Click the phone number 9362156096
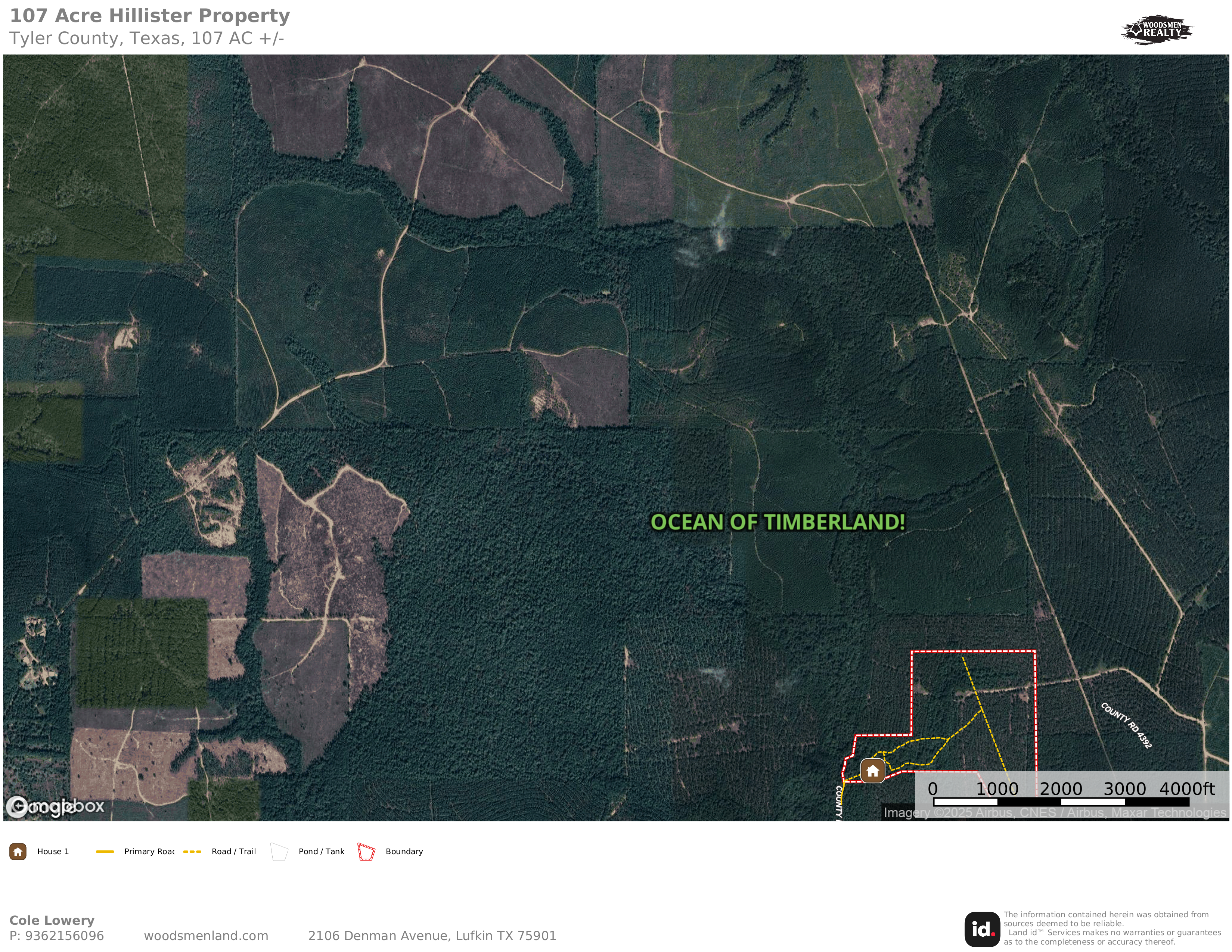The image size is (1232, 952). click(x=64, y=936)
